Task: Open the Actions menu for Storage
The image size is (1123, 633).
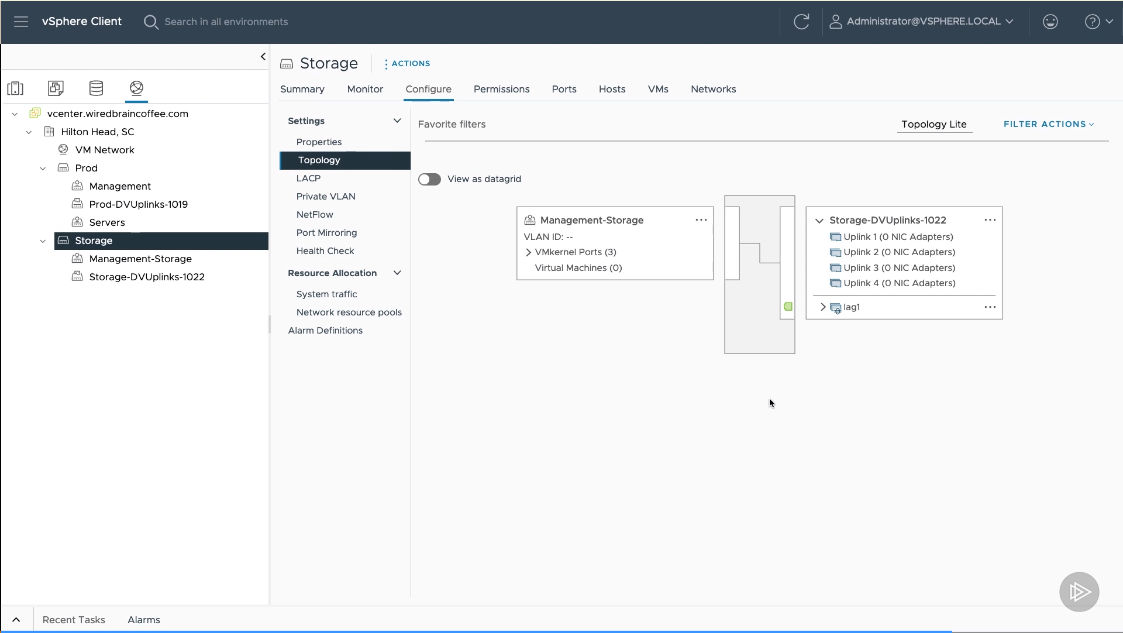Action: point(407,64)
